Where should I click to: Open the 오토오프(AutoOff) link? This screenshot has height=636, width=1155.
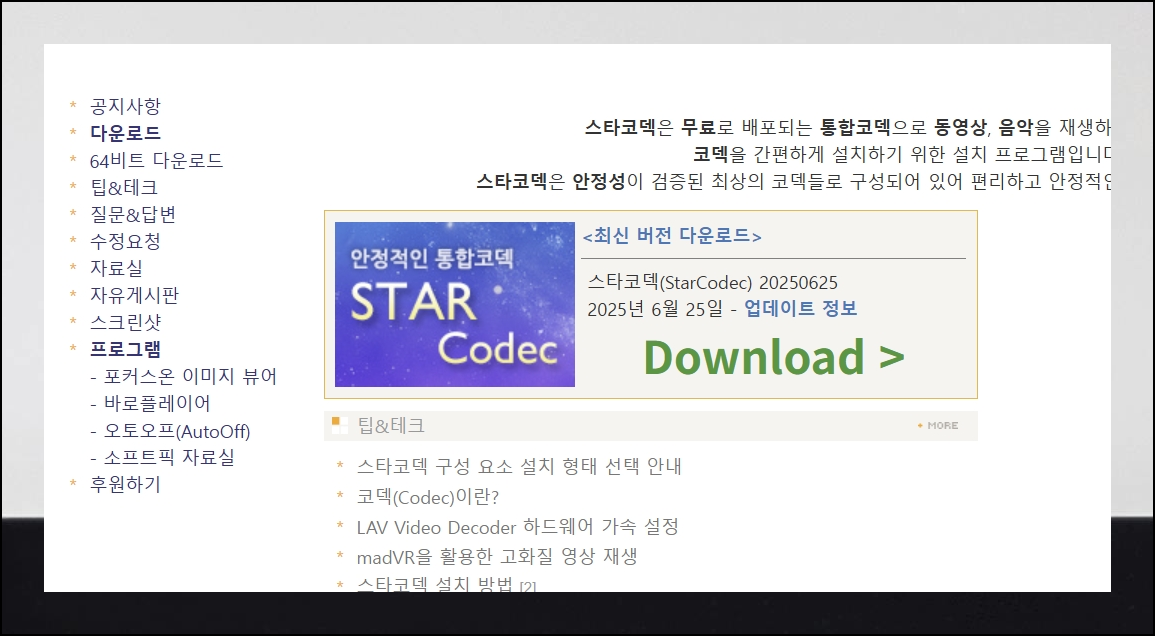point(177,431)
